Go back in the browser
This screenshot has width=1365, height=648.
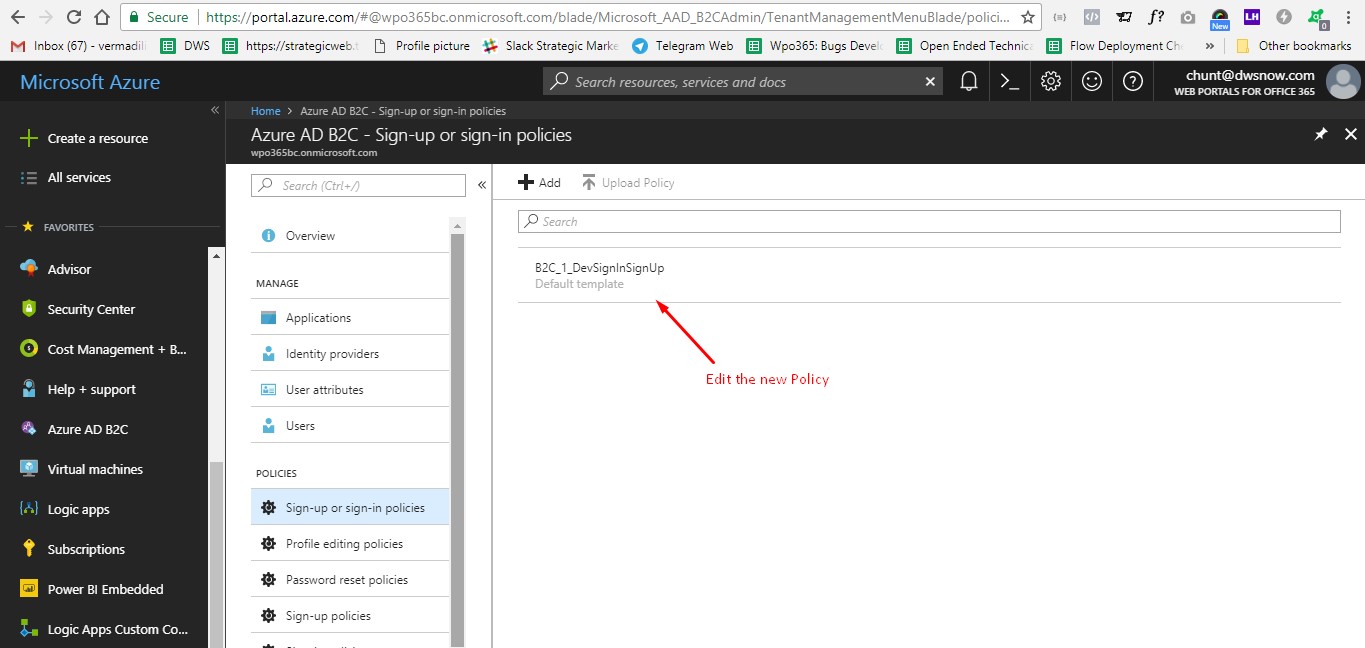[17, 17]
